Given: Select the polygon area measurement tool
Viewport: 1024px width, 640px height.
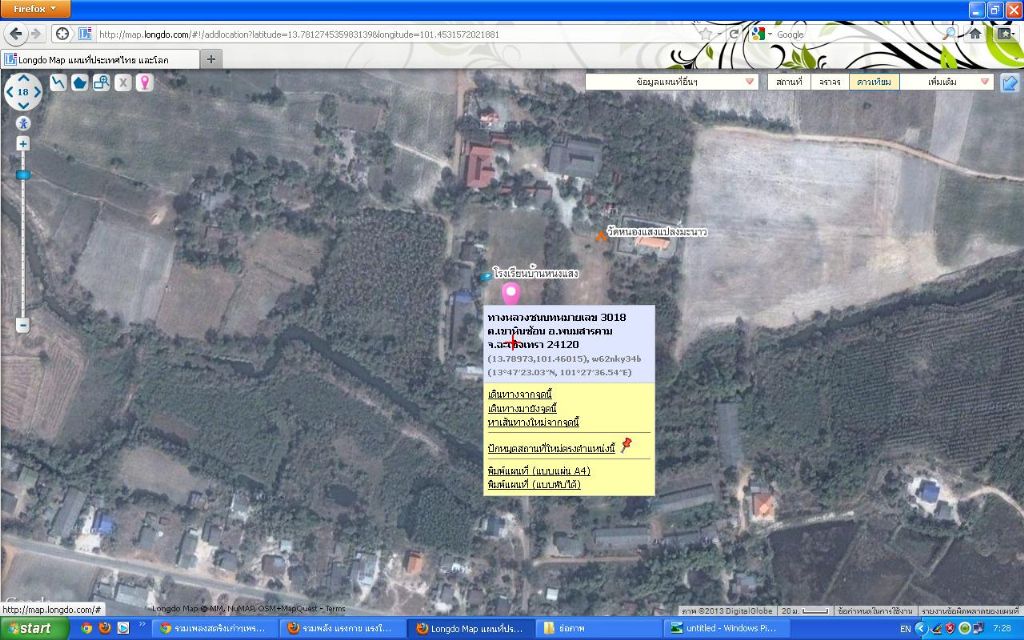Looking at the screenshot, I should point(79,82).
